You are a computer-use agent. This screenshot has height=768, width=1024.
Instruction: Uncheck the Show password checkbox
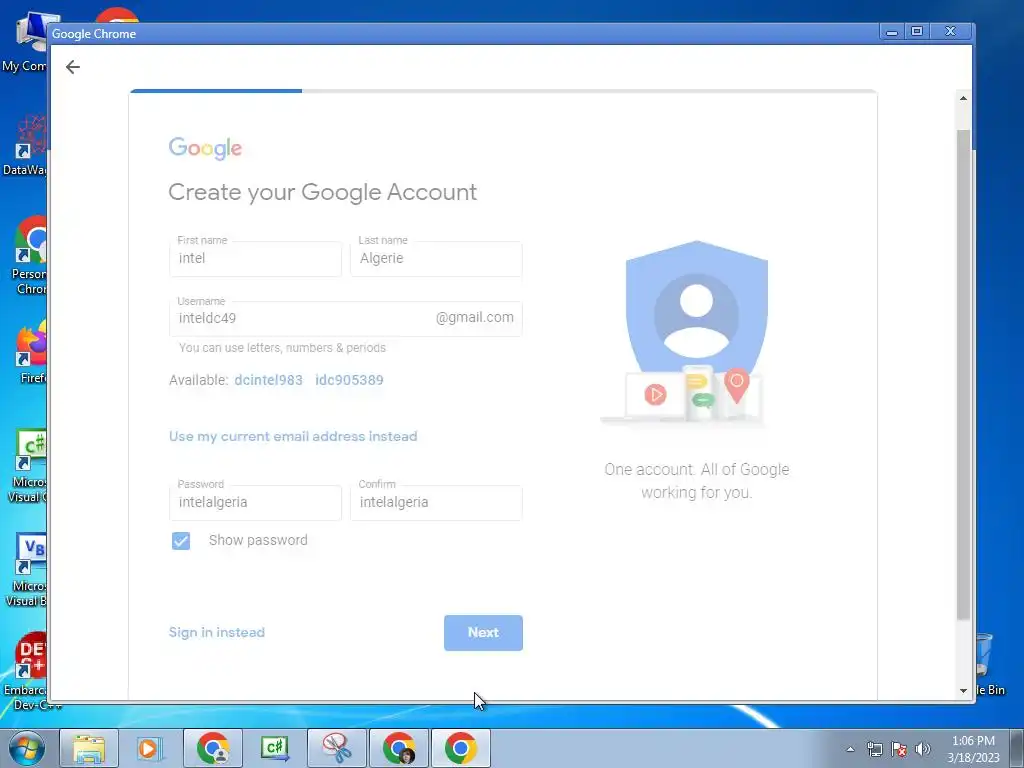pyautogui.click(x=181, y=541)
